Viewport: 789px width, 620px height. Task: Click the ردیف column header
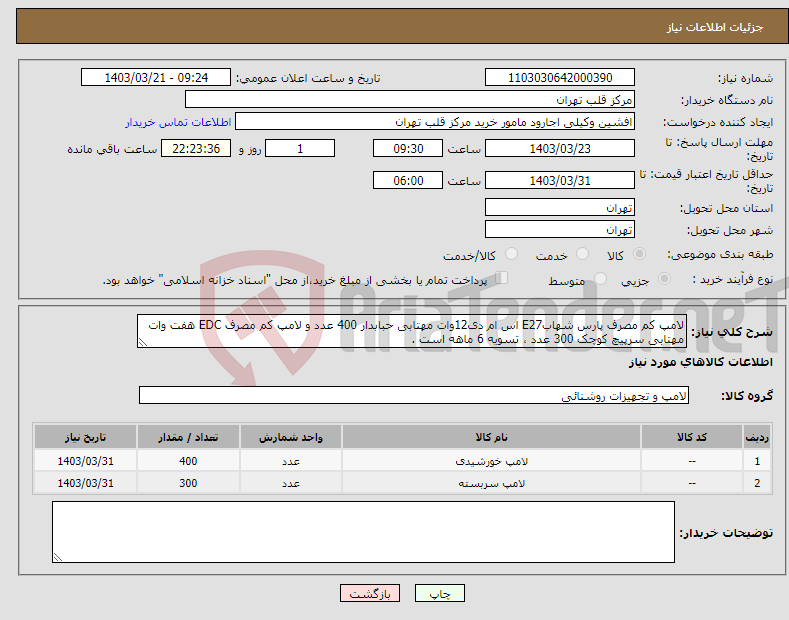click(x=757, y=437)
